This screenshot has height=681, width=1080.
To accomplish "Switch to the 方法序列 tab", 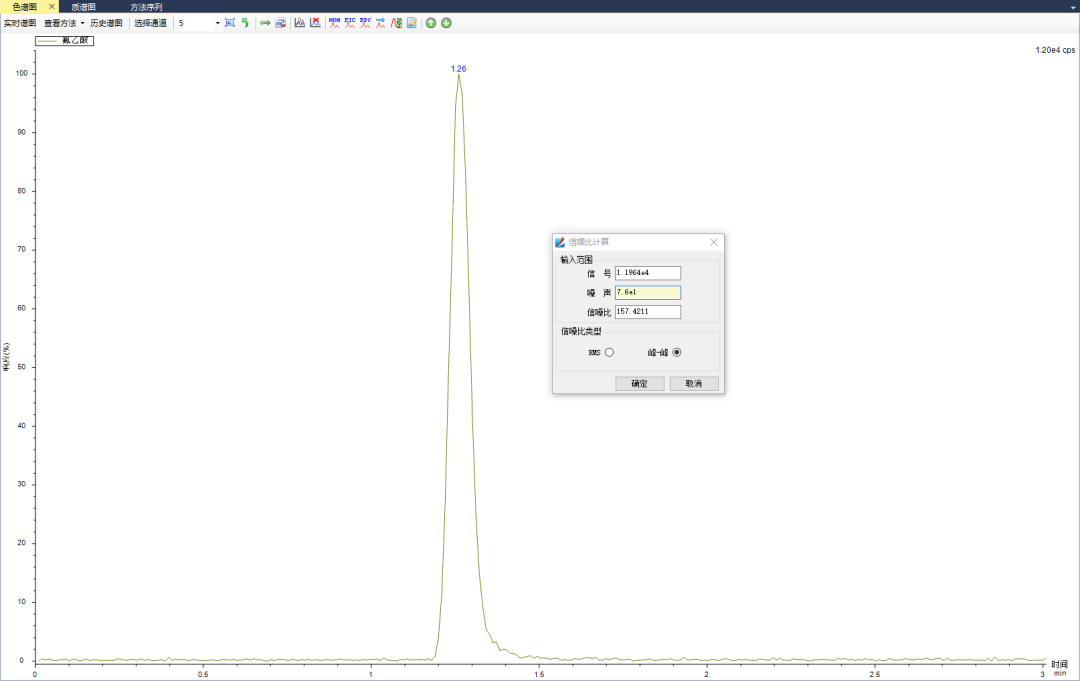I will pos(146,6).
